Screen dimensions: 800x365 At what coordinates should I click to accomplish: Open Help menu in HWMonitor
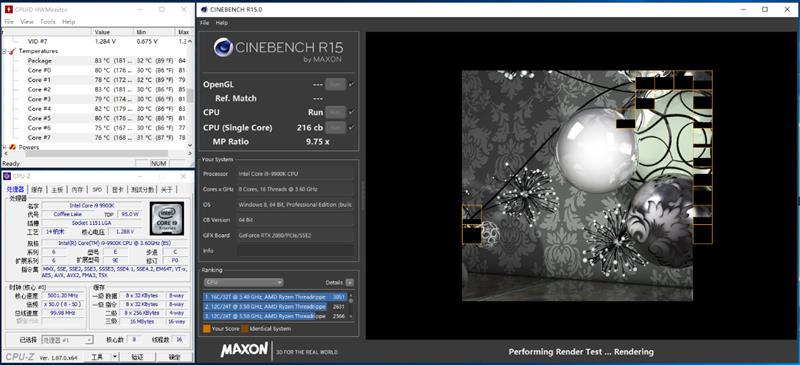coord(68,22)
